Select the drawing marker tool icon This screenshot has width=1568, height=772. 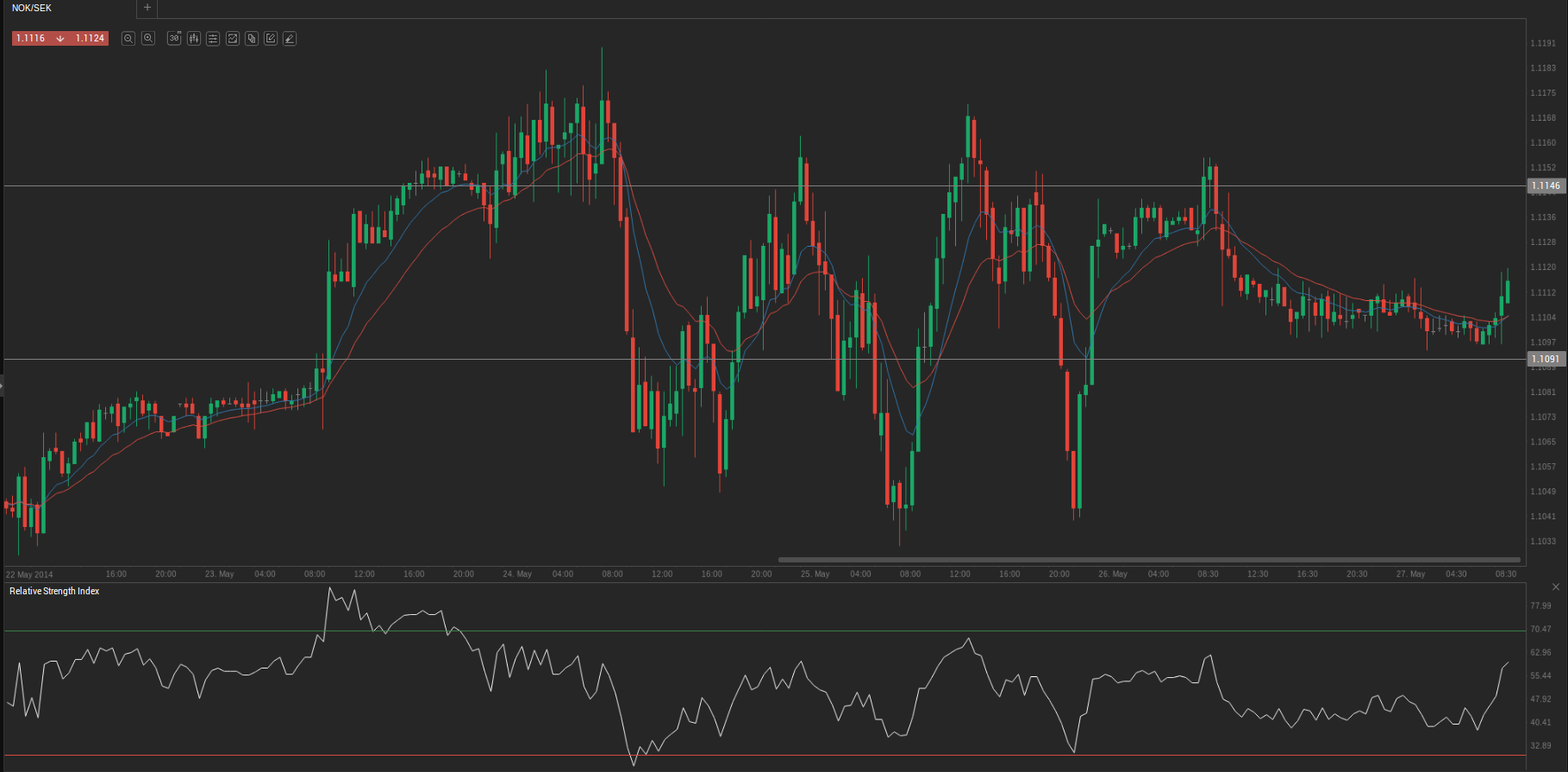(290, 39)
